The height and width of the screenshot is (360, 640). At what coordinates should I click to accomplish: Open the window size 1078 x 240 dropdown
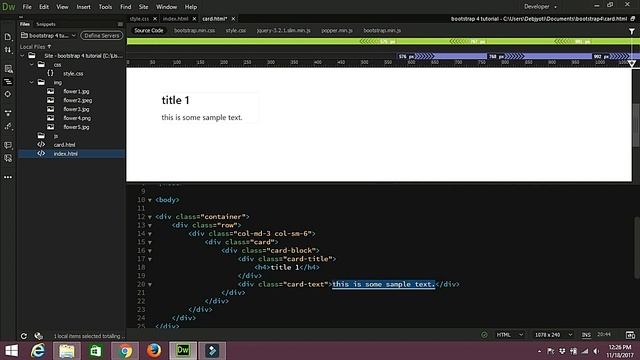click(x=553, y=335)
